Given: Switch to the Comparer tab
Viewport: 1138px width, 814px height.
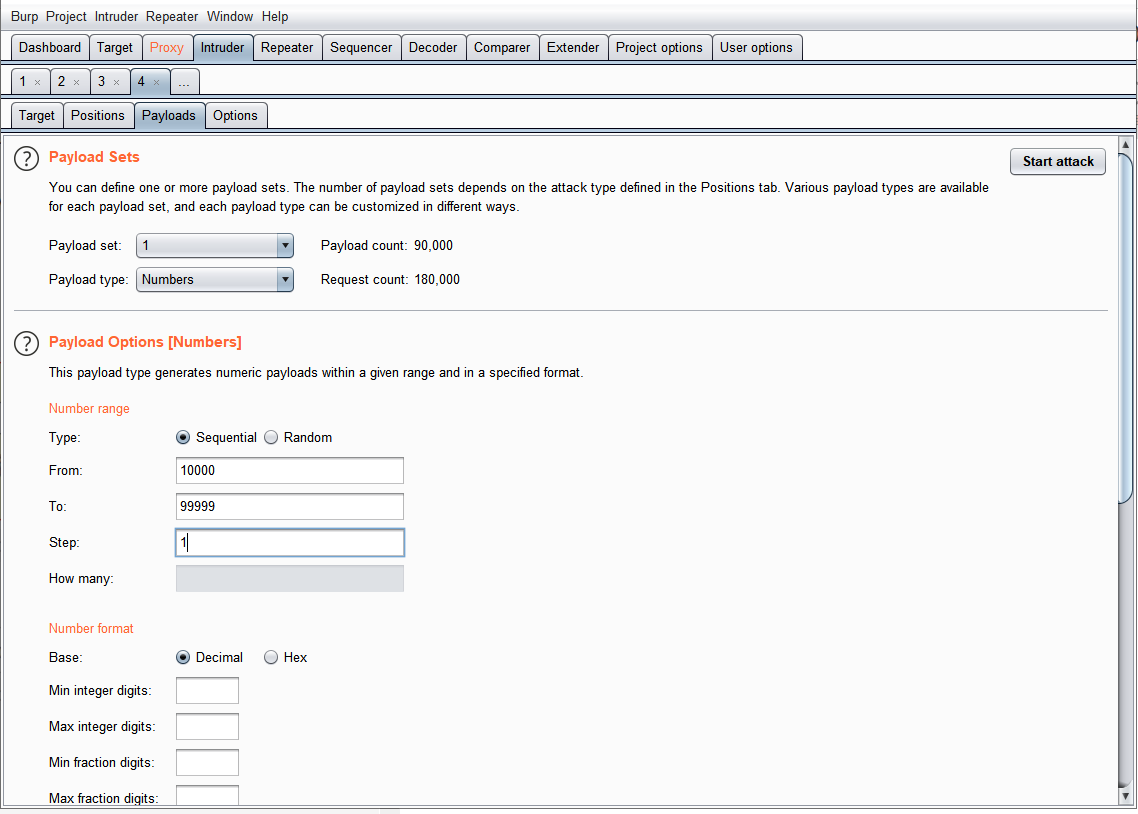Looking at the screenshot, I should [502, 48].
